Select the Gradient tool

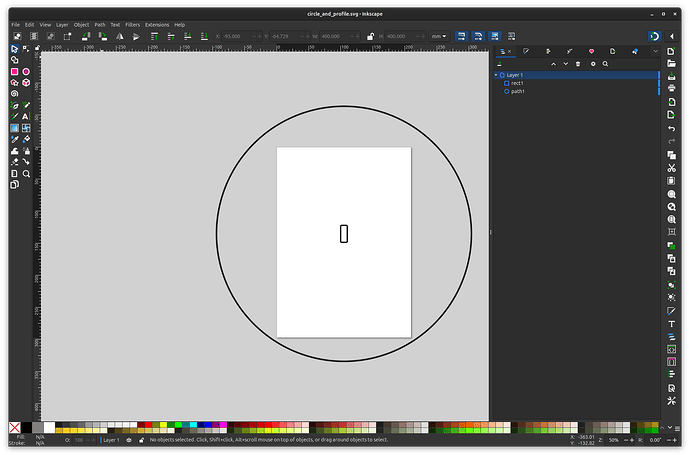(x=15, y=128)
